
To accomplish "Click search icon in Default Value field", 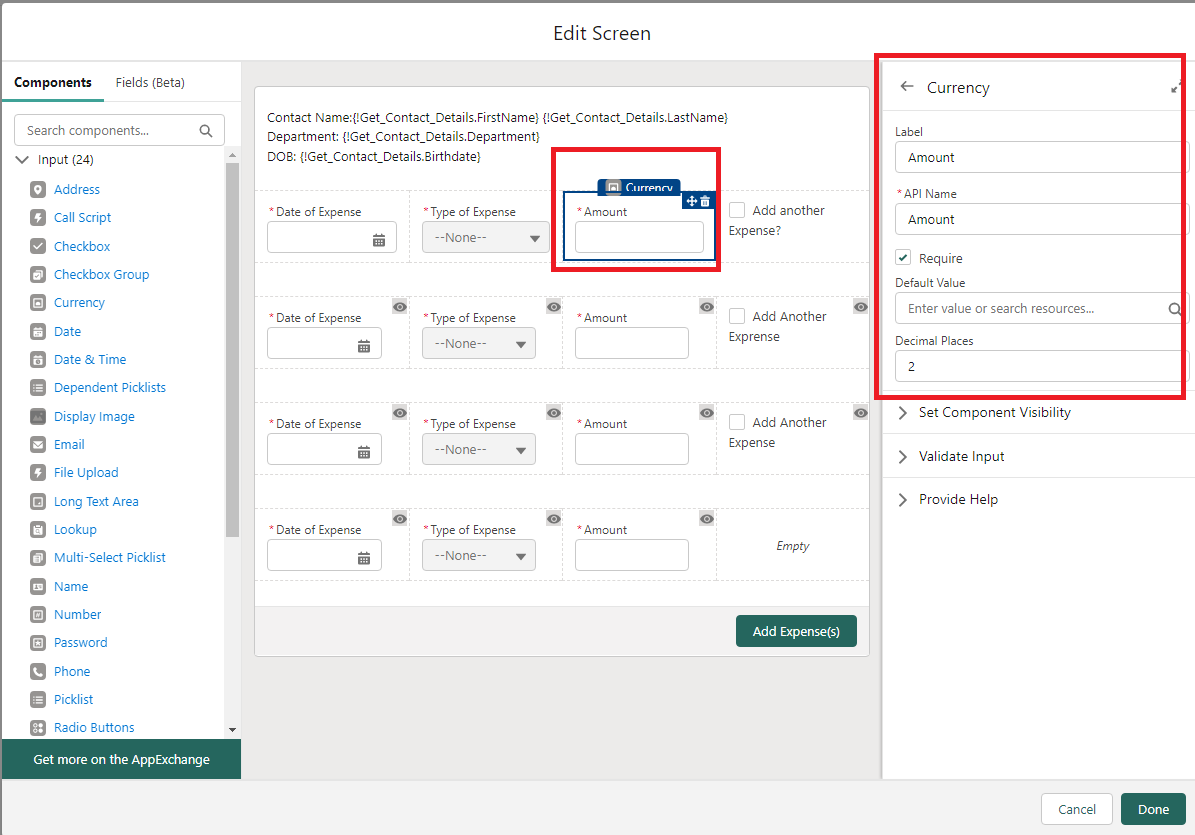I will coord(1175,309).
